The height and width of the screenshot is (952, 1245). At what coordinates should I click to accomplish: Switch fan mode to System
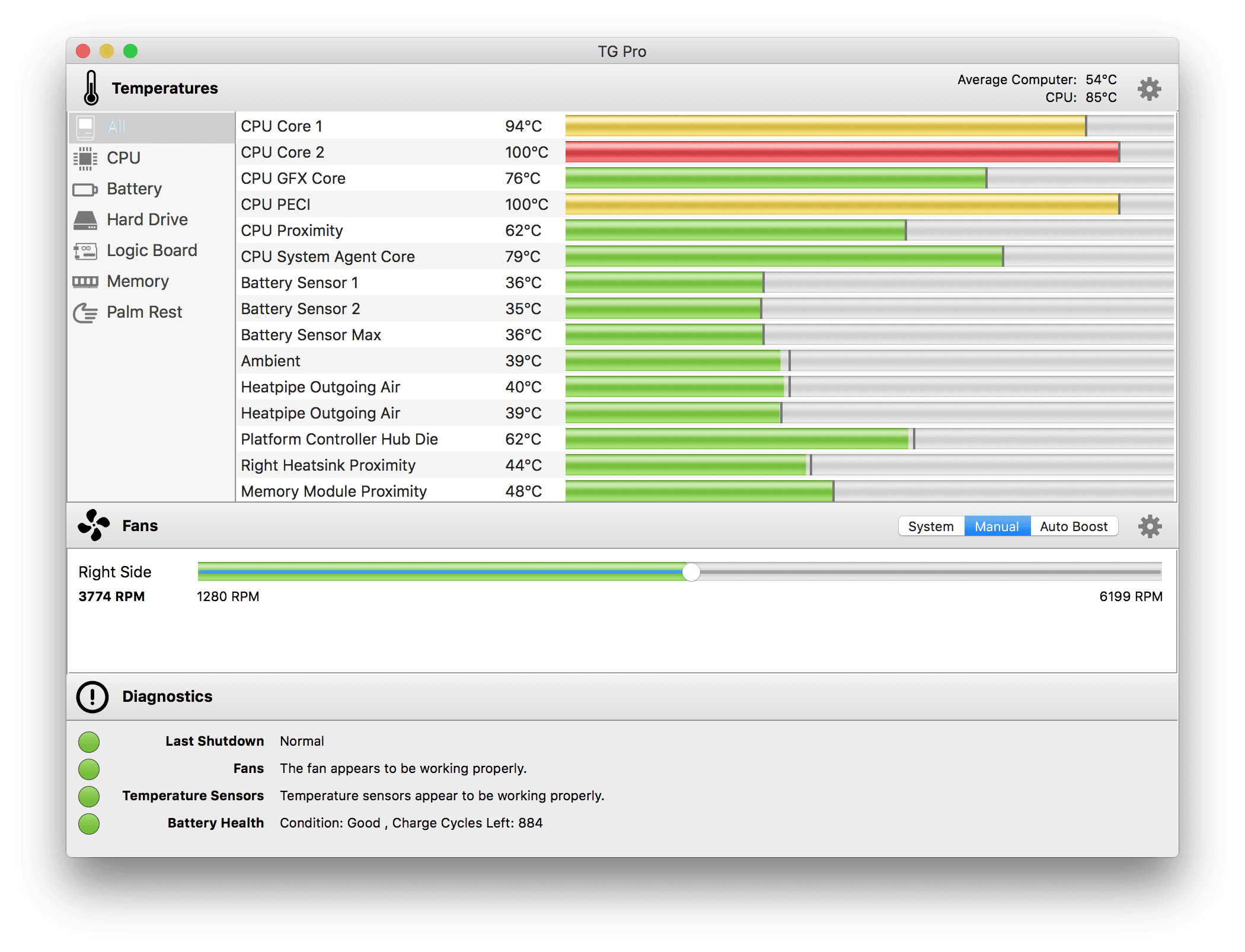(x=931, y=526)
